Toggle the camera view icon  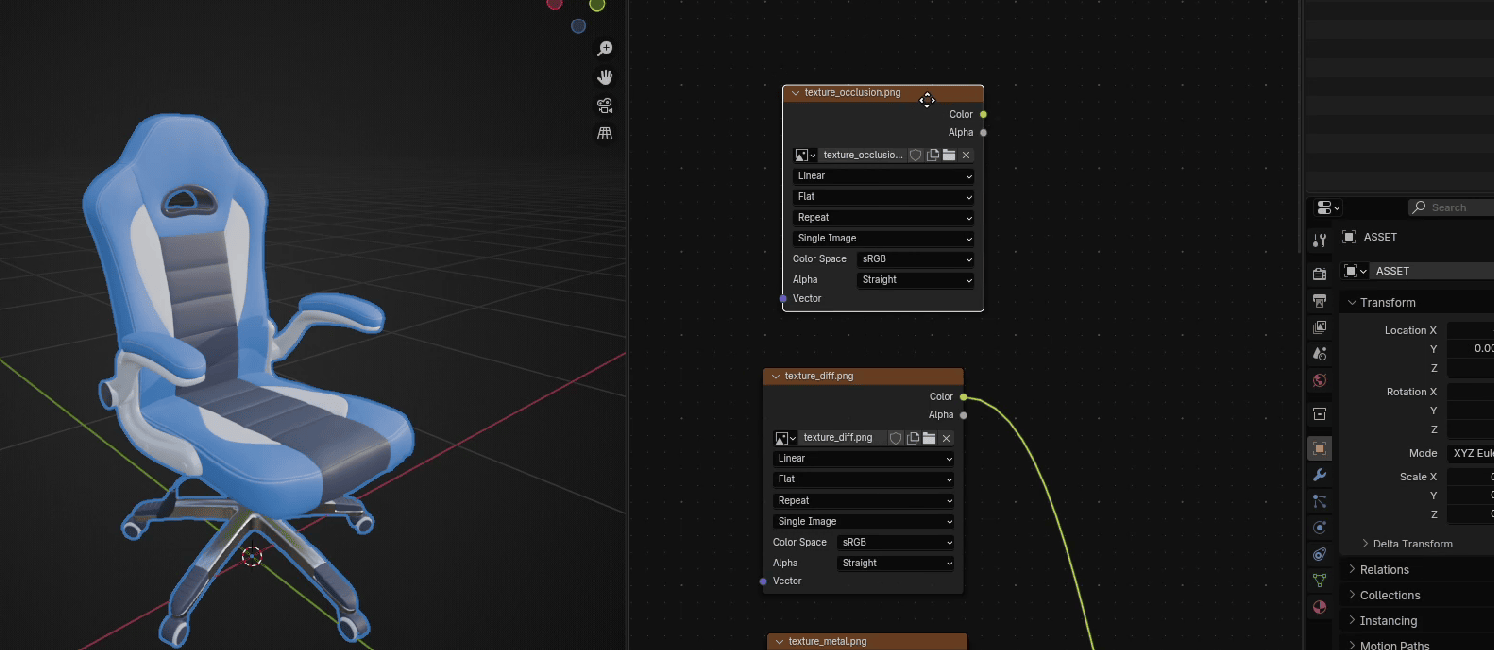(604, 106)
